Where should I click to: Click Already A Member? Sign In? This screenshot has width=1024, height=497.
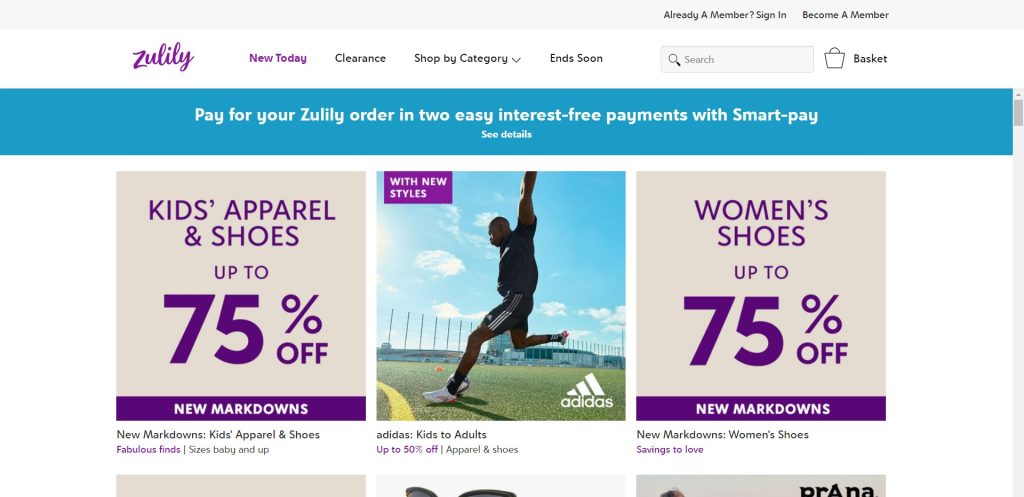pyautogui.click(x=725, y=15)
